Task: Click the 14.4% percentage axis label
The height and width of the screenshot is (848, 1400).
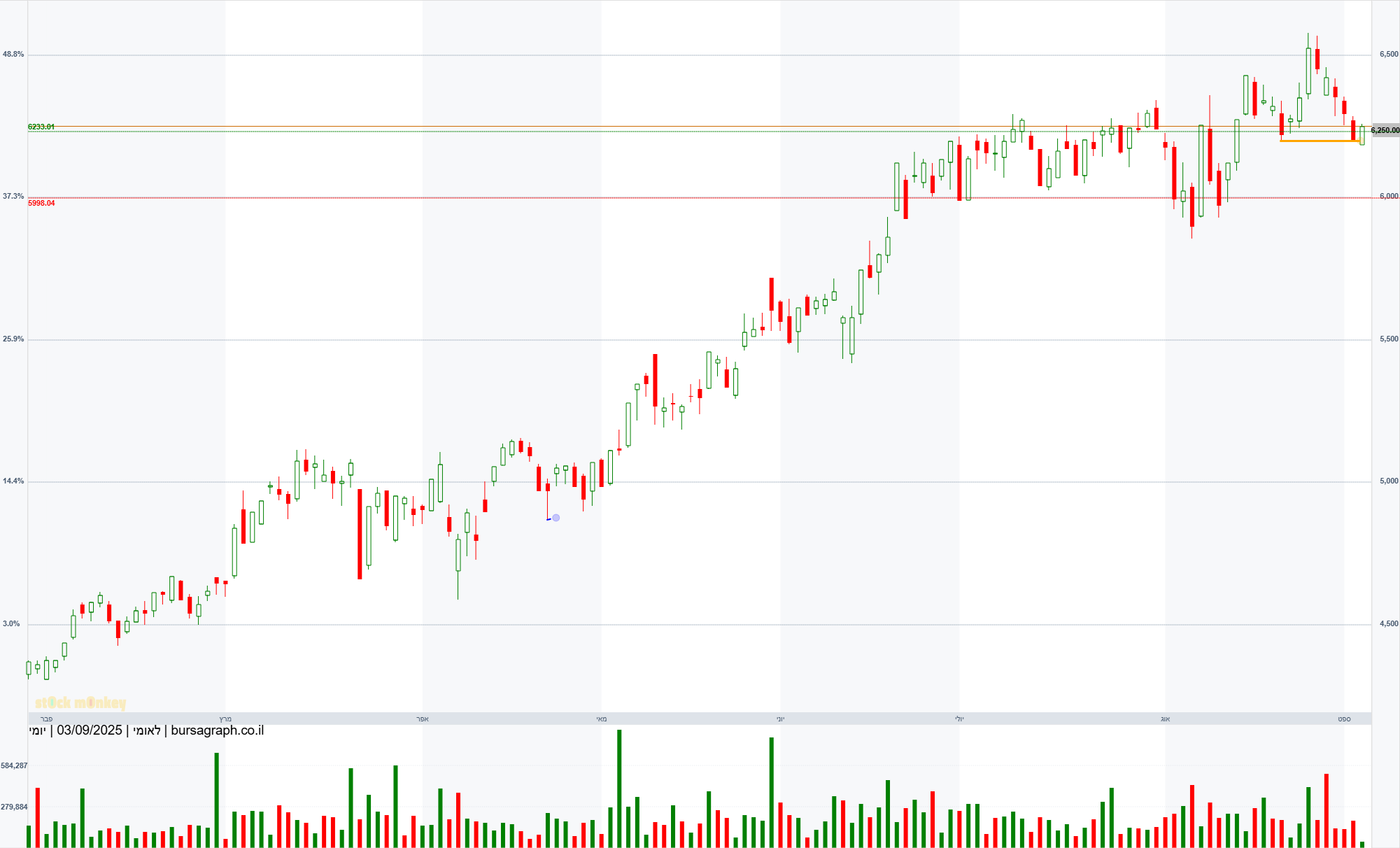Action: (x=13, y=481)
